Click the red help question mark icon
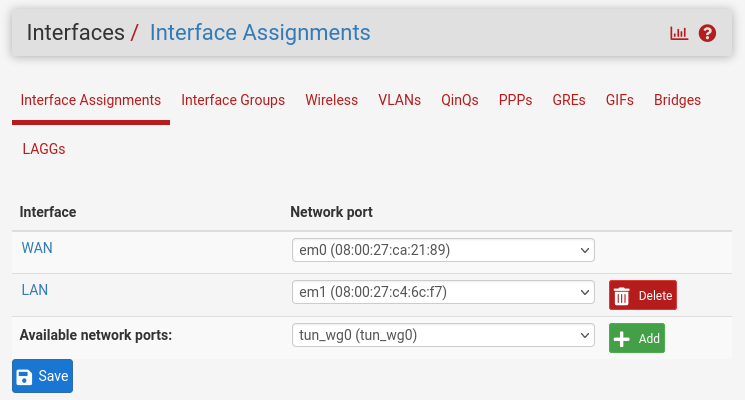Image resolution: width=745 pixels, height=400 pixels. pos(707,33)
